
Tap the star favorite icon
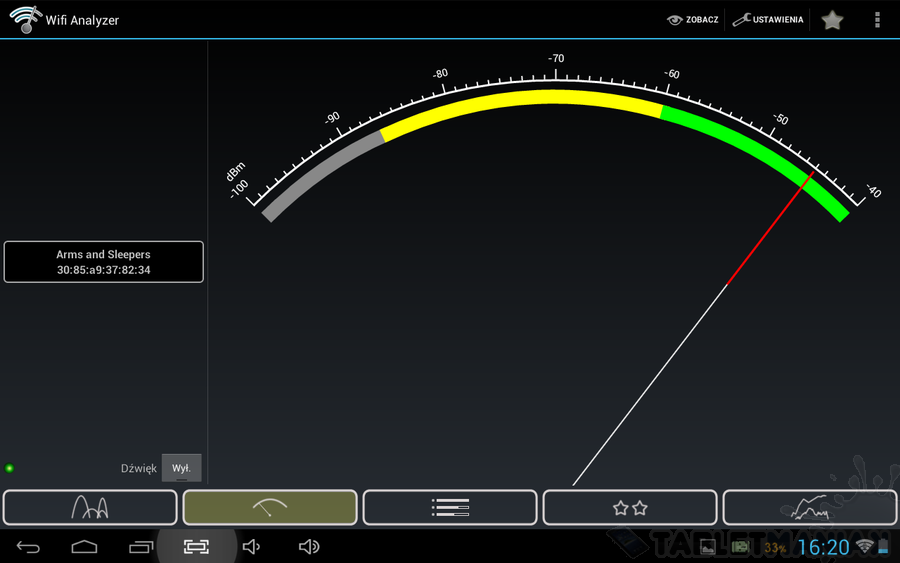point(832,20)
